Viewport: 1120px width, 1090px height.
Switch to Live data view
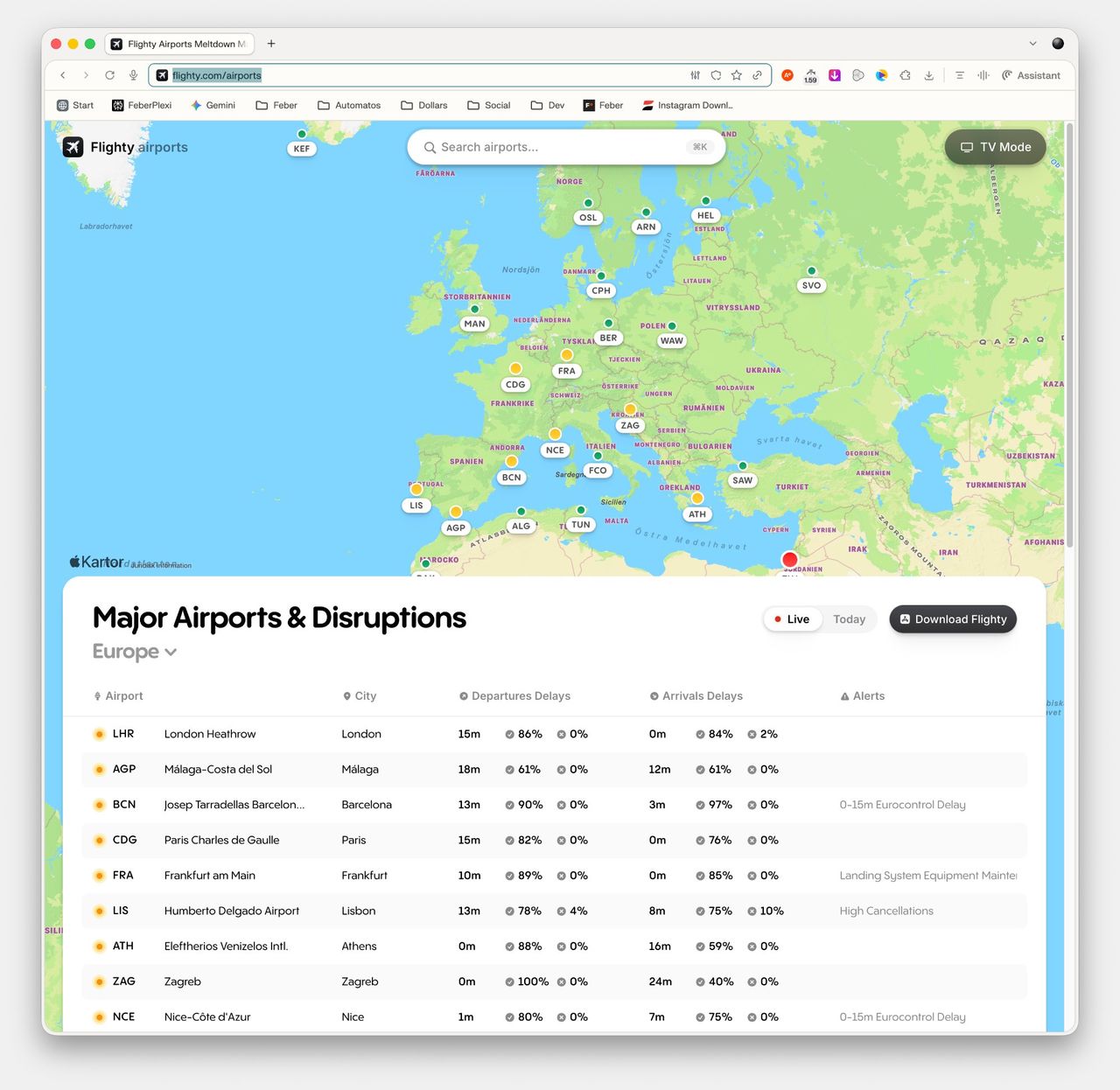pos(791,619)
